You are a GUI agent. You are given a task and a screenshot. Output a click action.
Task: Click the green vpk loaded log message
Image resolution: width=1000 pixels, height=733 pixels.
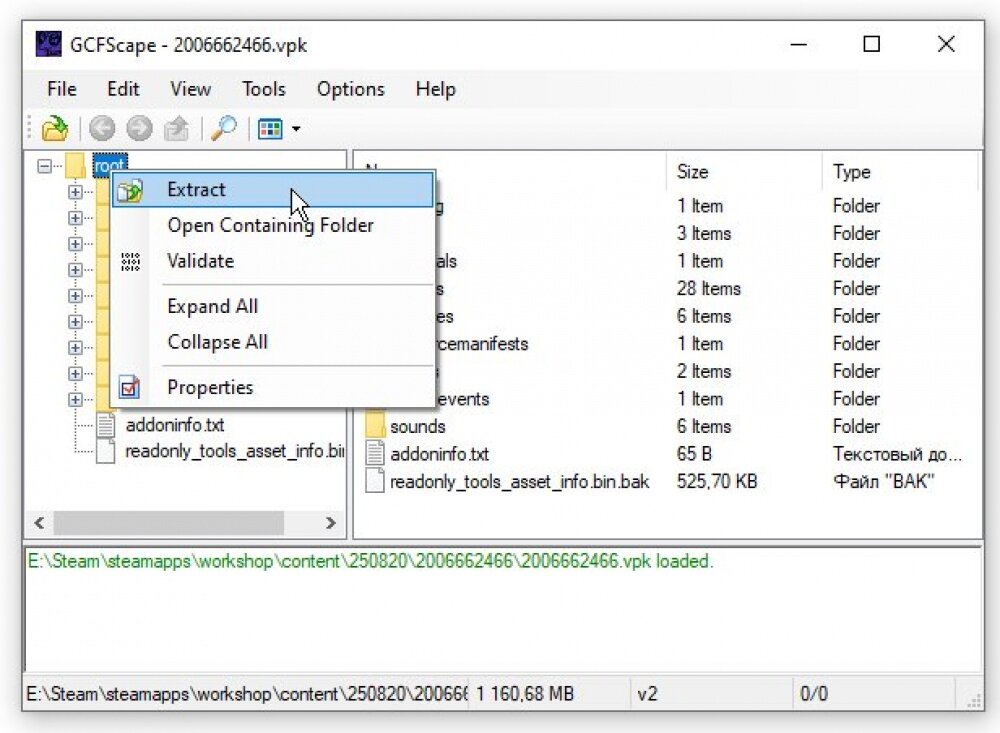[371, 561]
